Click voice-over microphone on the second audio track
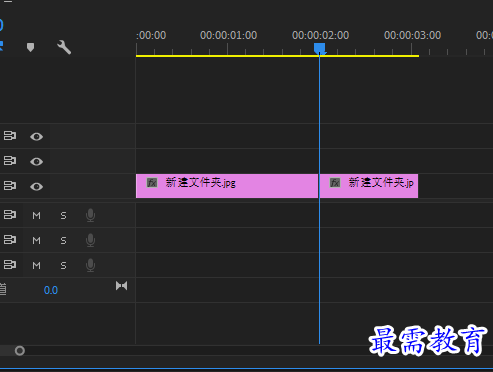 (x=90, y=240)
